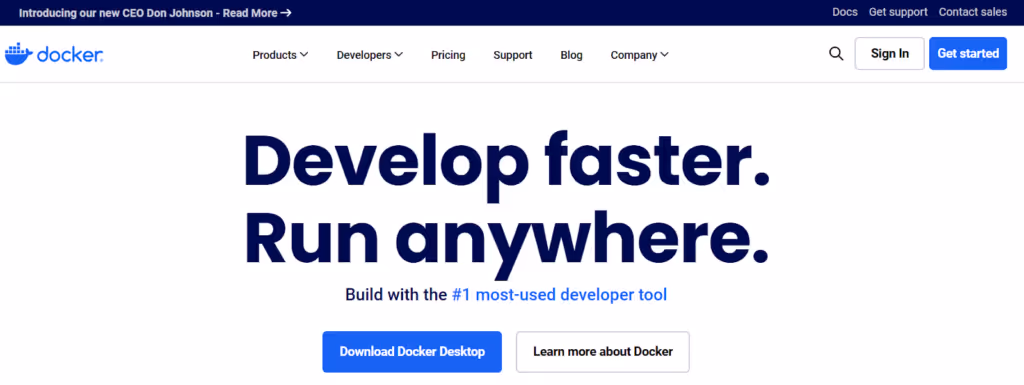Read more about new CEO announcement

pos(155,12)
